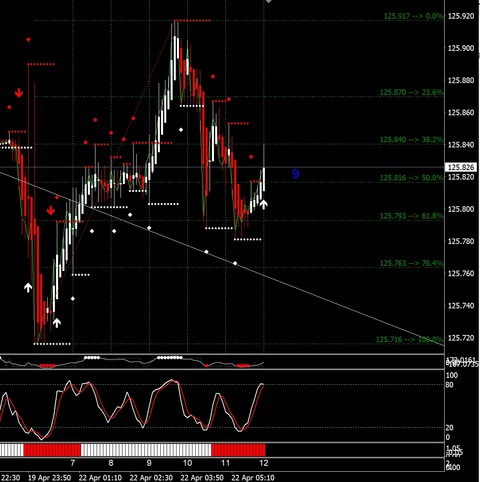Click price scale value 125.800

461,209
